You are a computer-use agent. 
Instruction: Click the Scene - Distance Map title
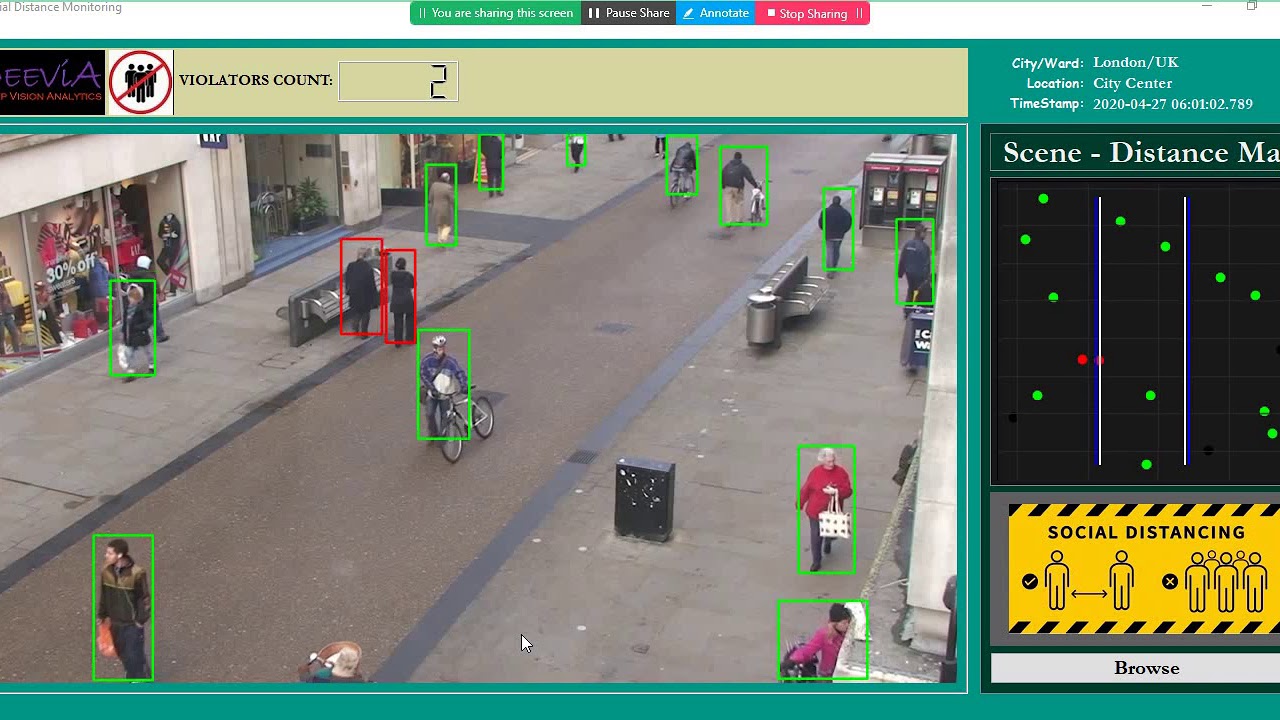1141,152
